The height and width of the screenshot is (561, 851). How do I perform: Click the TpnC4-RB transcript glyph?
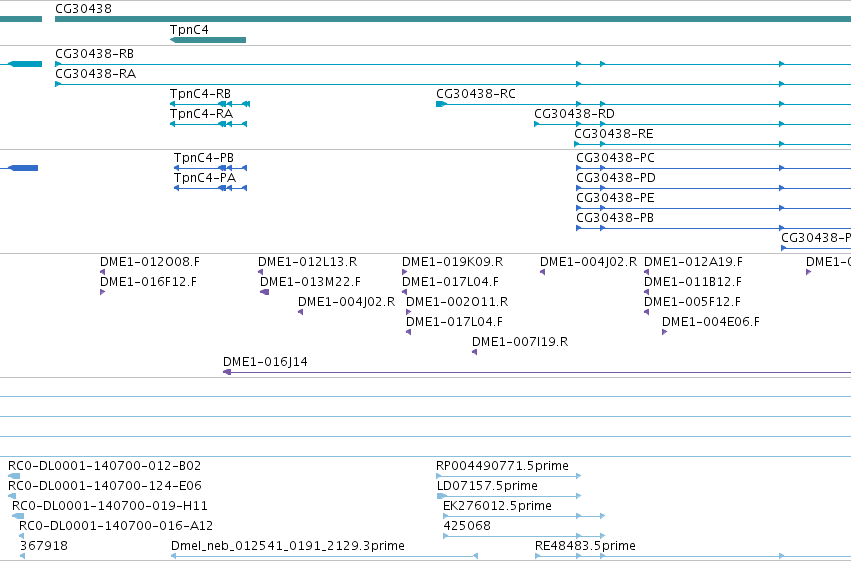click(209, 104)
